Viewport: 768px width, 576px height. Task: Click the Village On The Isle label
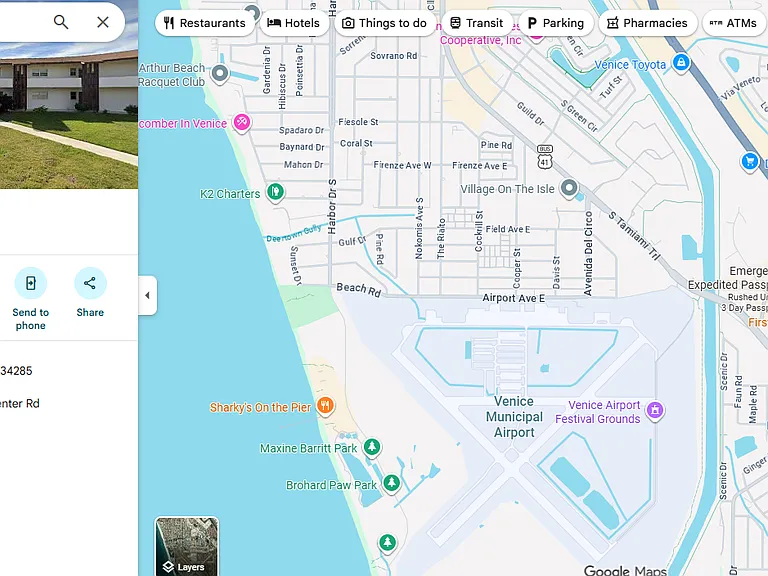(507, 189)
